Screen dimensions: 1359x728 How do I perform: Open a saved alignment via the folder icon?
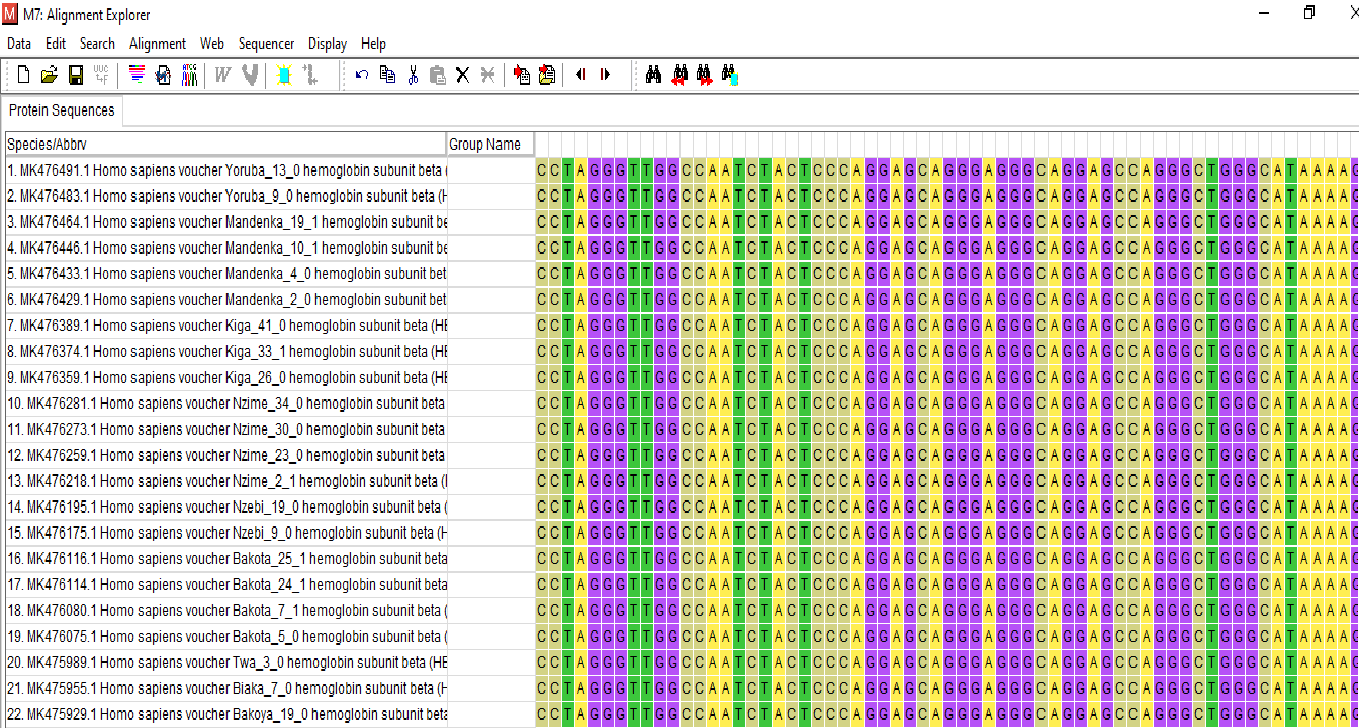49,75
